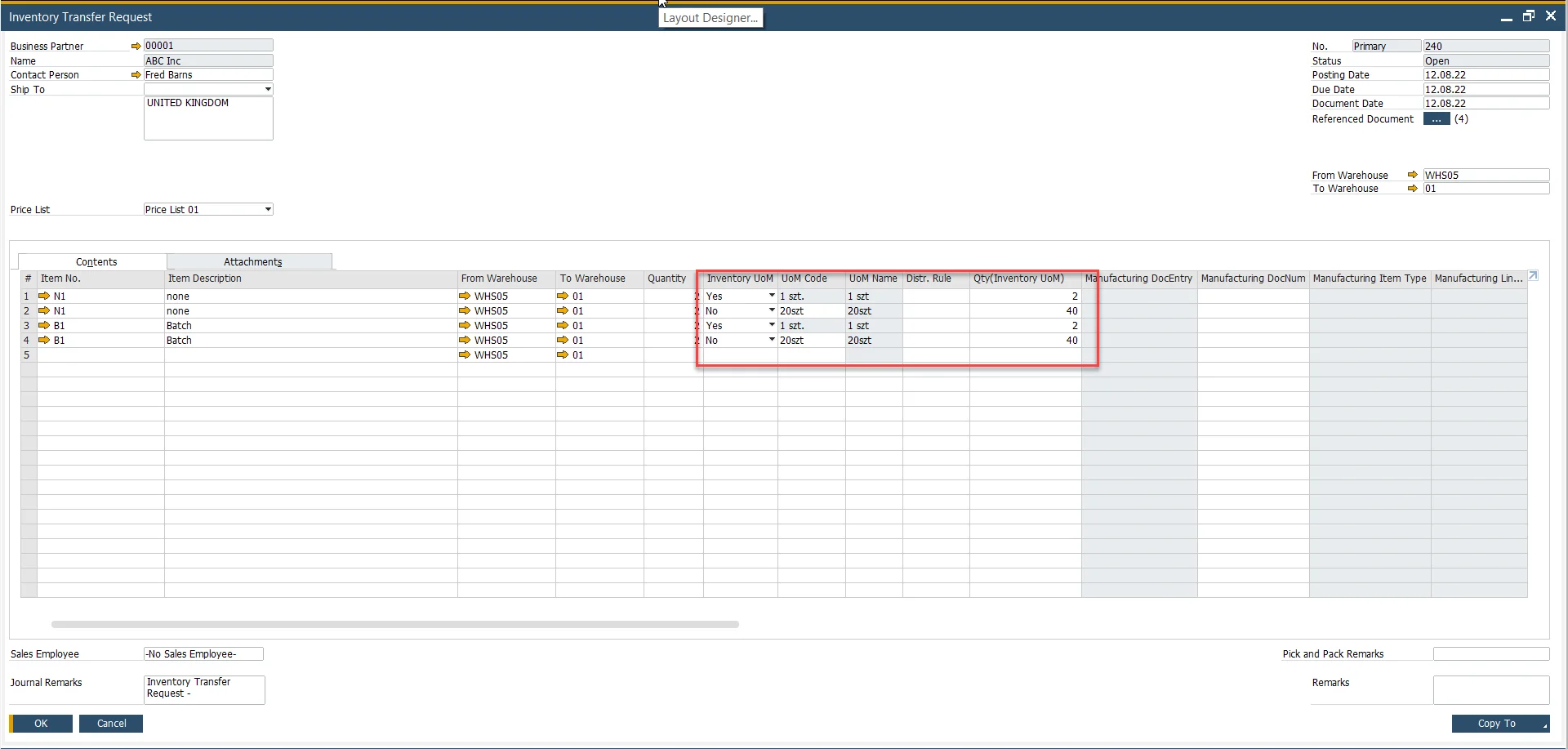Viewport: 1568px width, 749px height.
Task: Click the link arrow next to From Warehouse WHS05
Action: coord(1412,175)
